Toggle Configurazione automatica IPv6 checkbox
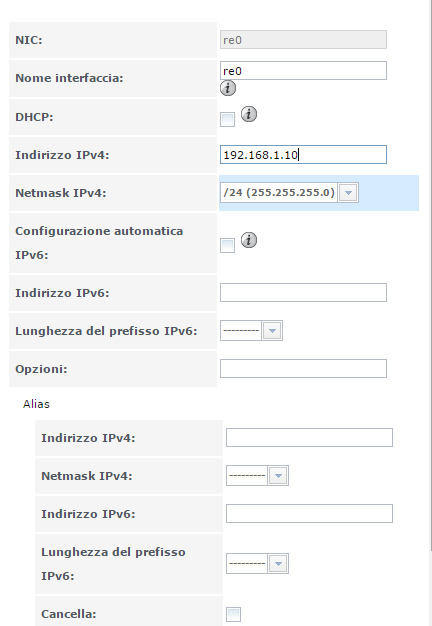The width and height of the screenshot is (432, 626). [x=228, y=245]
